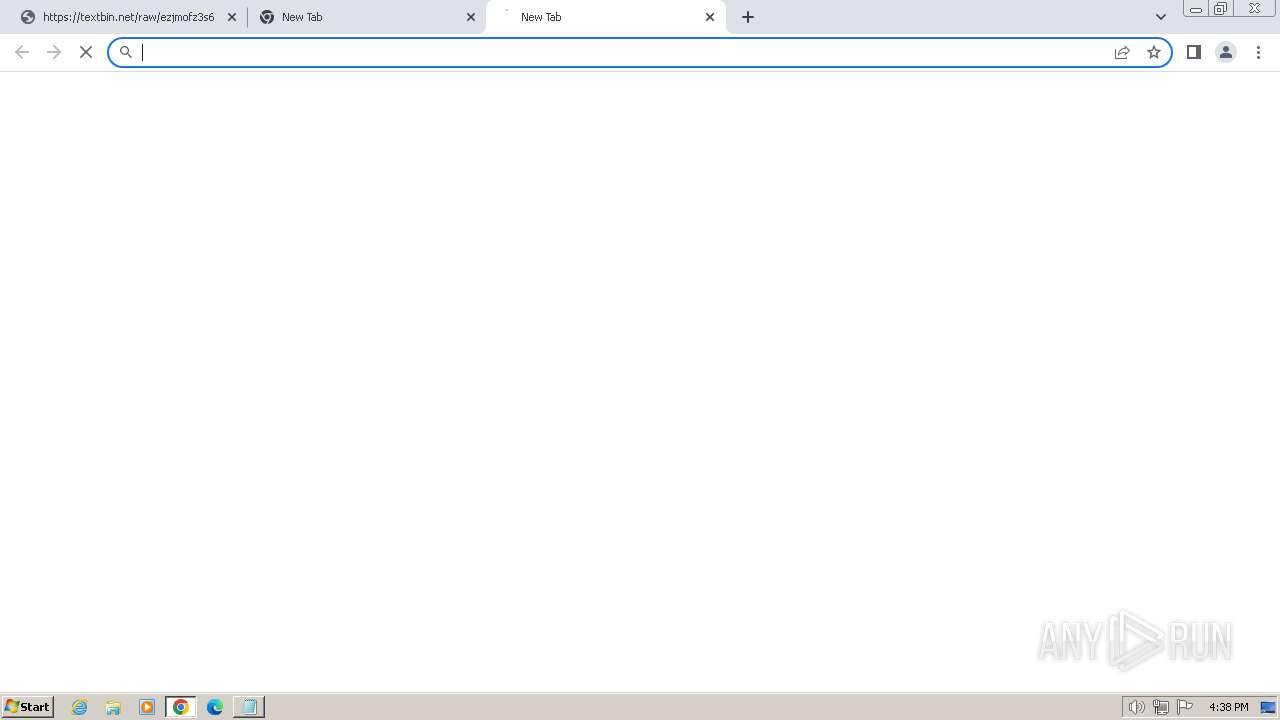Screen dimensions: 1280x720
Task: Open the Windows Start menu
Action: pos(28,707)
